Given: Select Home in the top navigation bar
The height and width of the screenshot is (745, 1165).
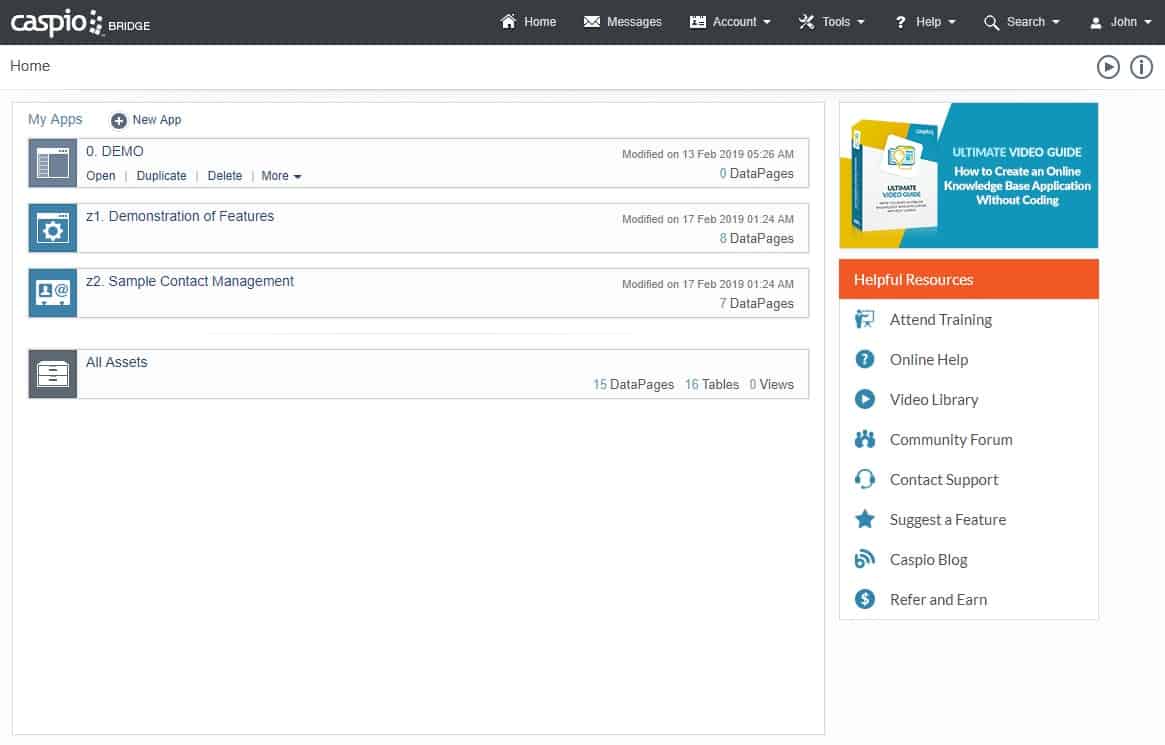Looking at the screenshot, I should (x=528, y=22).
